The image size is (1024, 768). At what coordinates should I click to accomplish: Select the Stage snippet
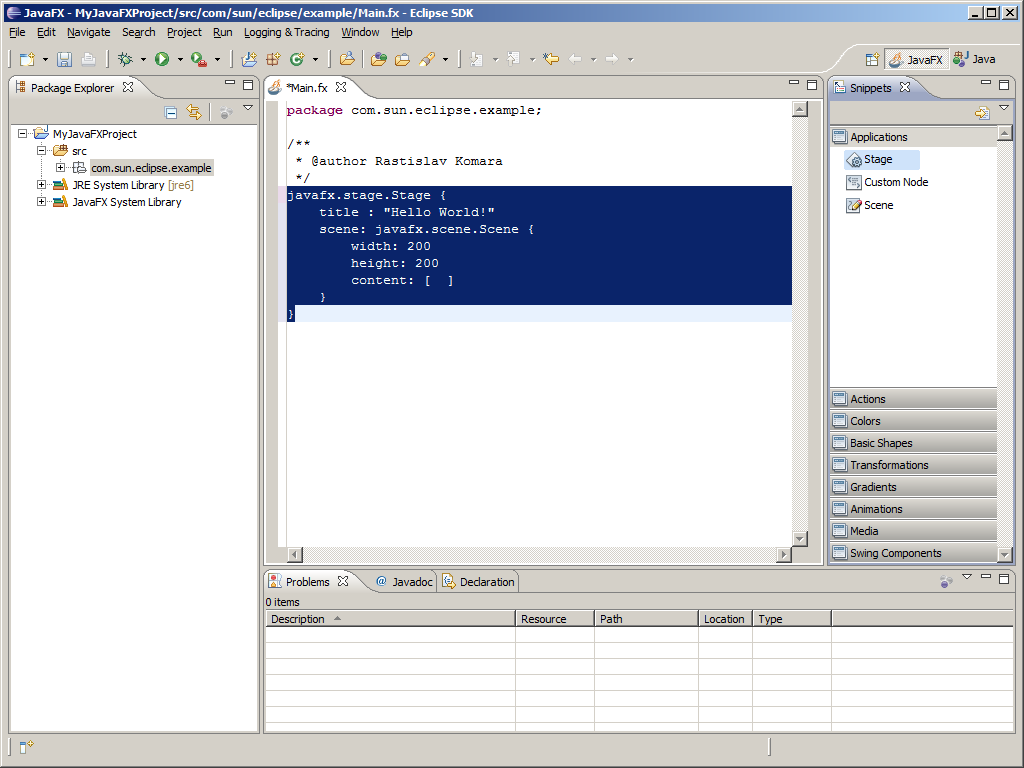point(878,160)
